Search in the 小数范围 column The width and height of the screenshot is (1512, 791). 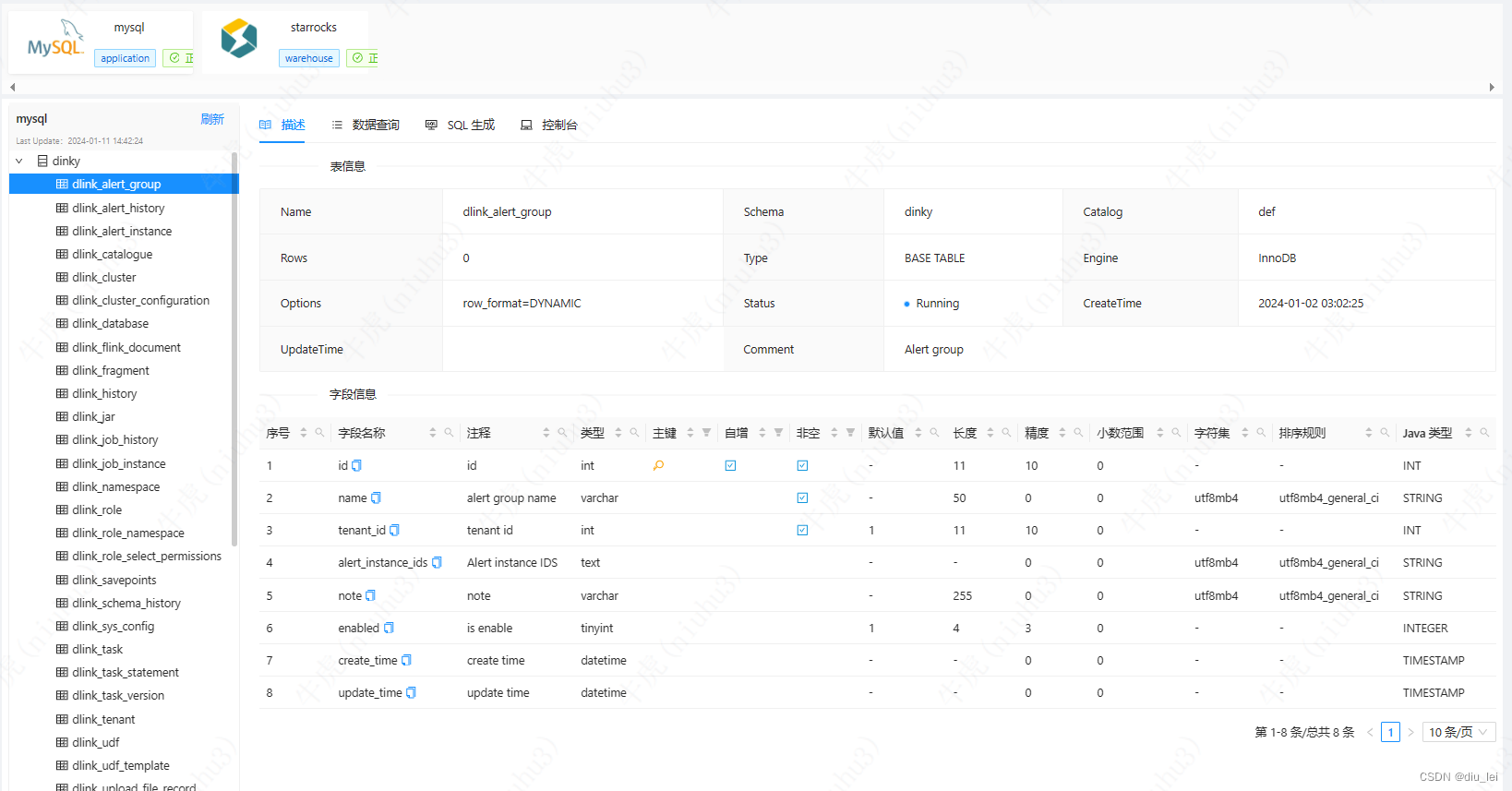1176,433
